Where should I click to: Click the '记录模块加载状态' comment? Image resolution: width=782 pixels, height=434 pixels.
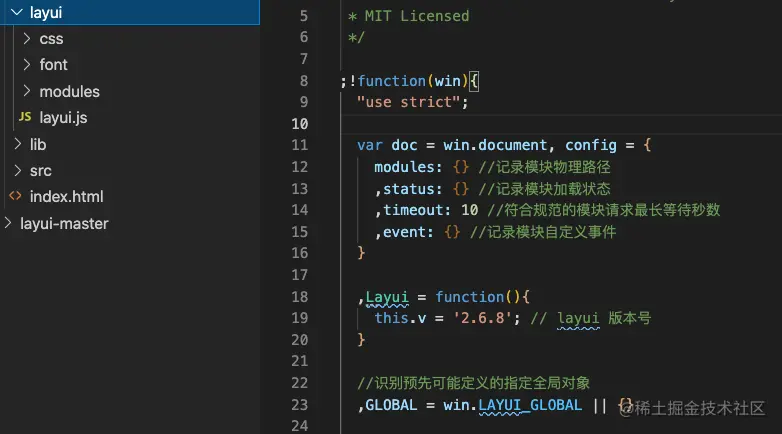(x=544, y=189)
